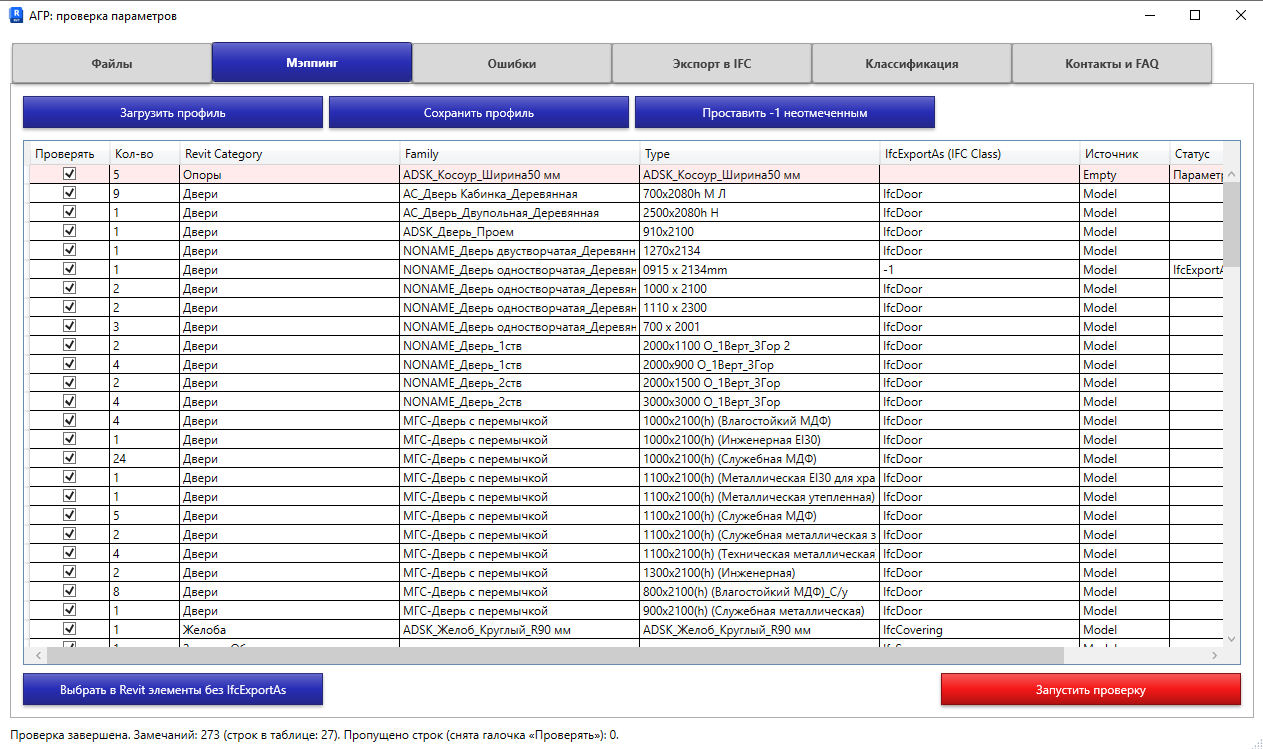Uncheck the Опоры row checkbox
Screen dimensions: 1263x749
69,174
